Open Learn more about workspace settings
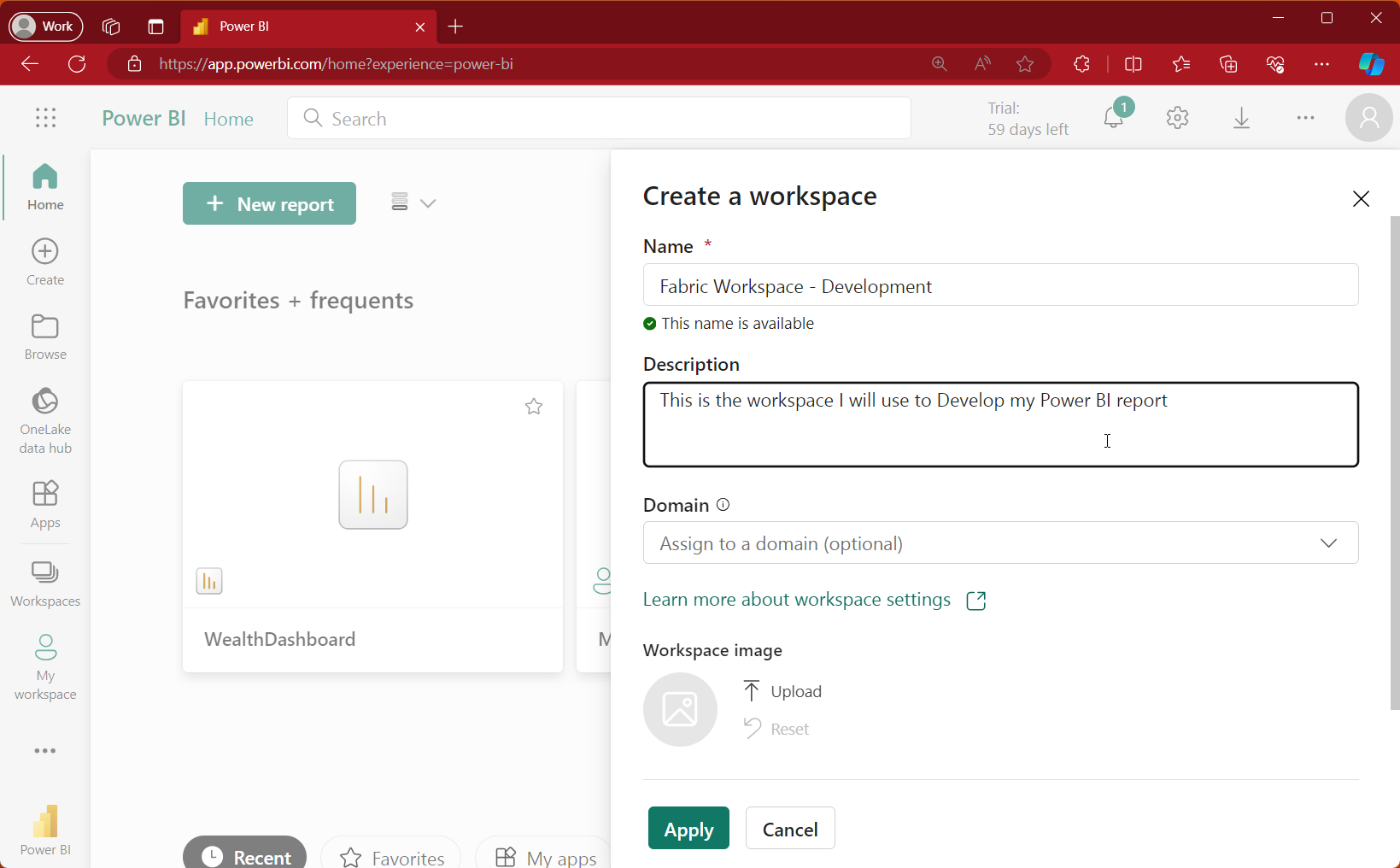This screenshot has height=868, width=1400. coord(796,599)
